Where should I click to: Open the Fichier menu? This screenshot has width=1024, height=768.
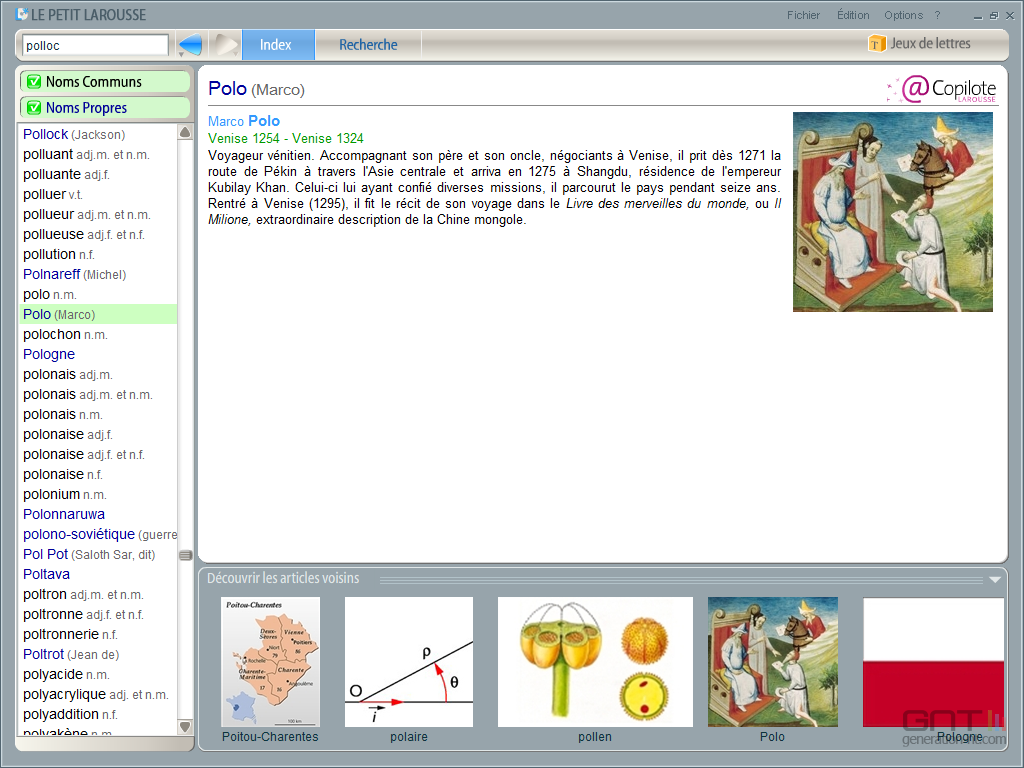[x=803, y=15]
